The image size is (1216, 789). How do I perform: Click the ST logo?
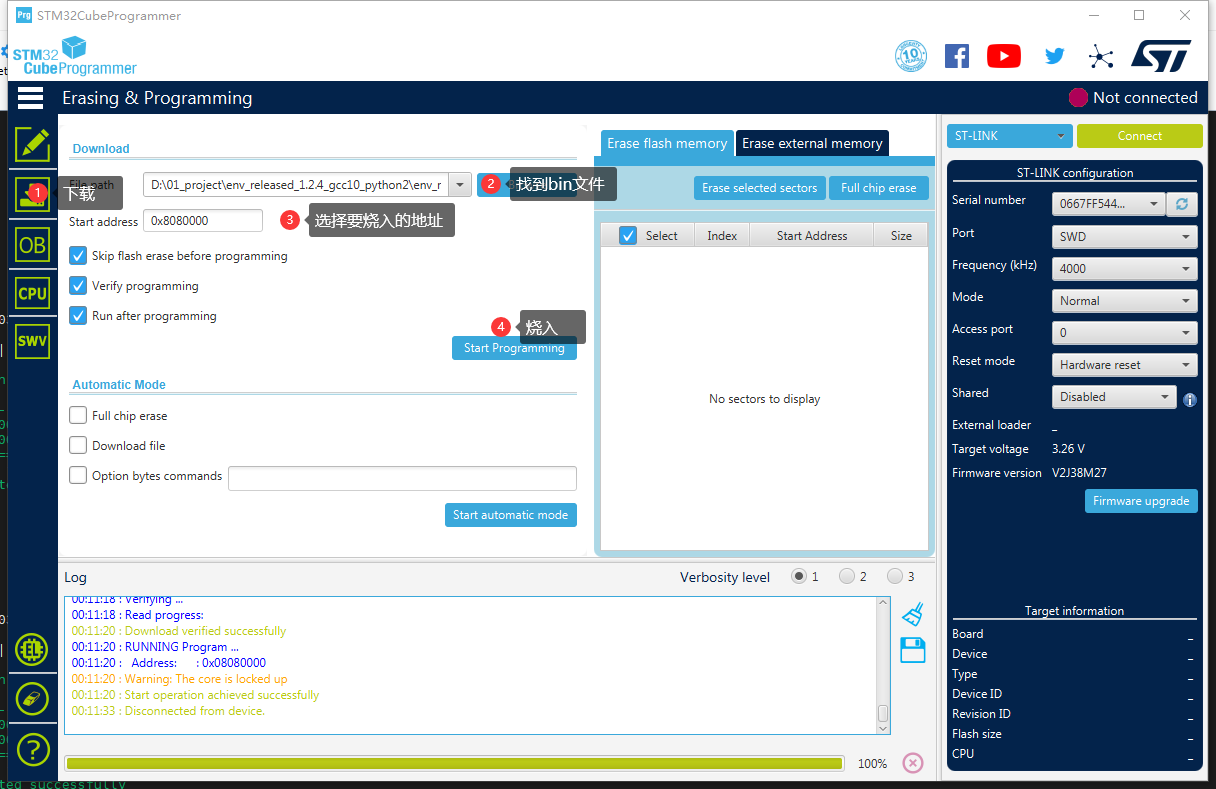coord(1161,56)
